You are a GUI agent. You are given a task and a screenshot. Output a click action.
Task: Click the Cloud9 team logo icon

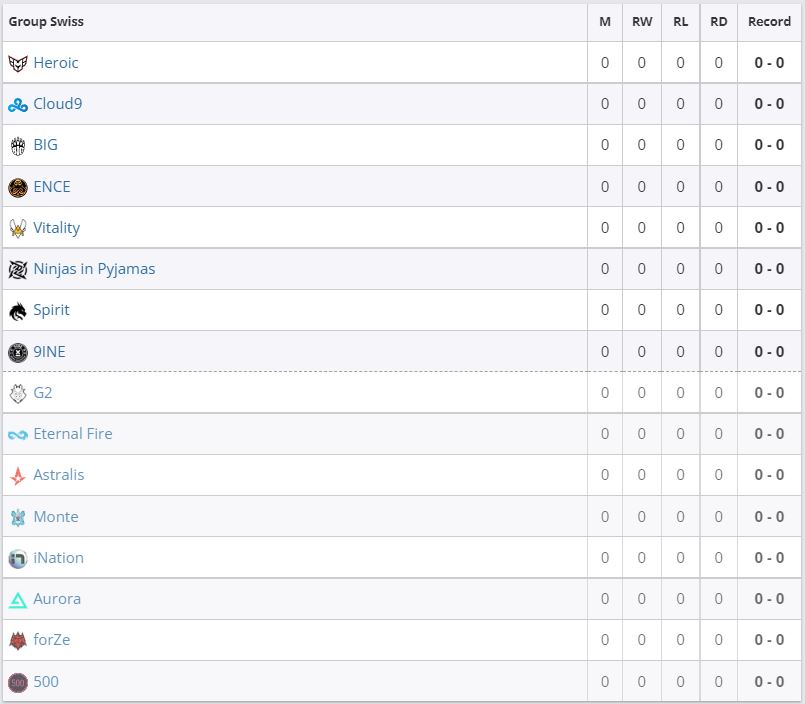point(18,104)
